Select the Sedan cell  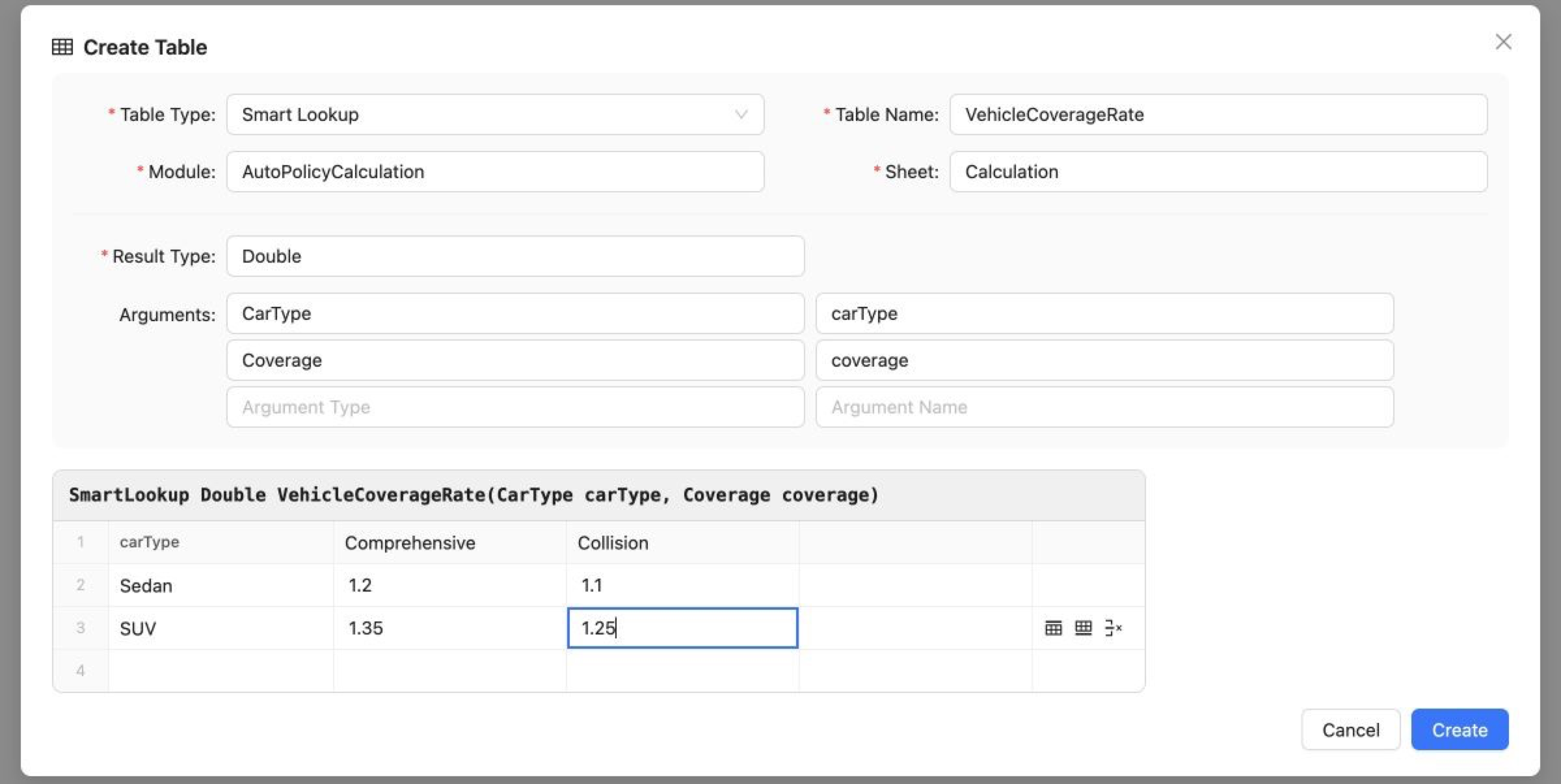[220, 585]
